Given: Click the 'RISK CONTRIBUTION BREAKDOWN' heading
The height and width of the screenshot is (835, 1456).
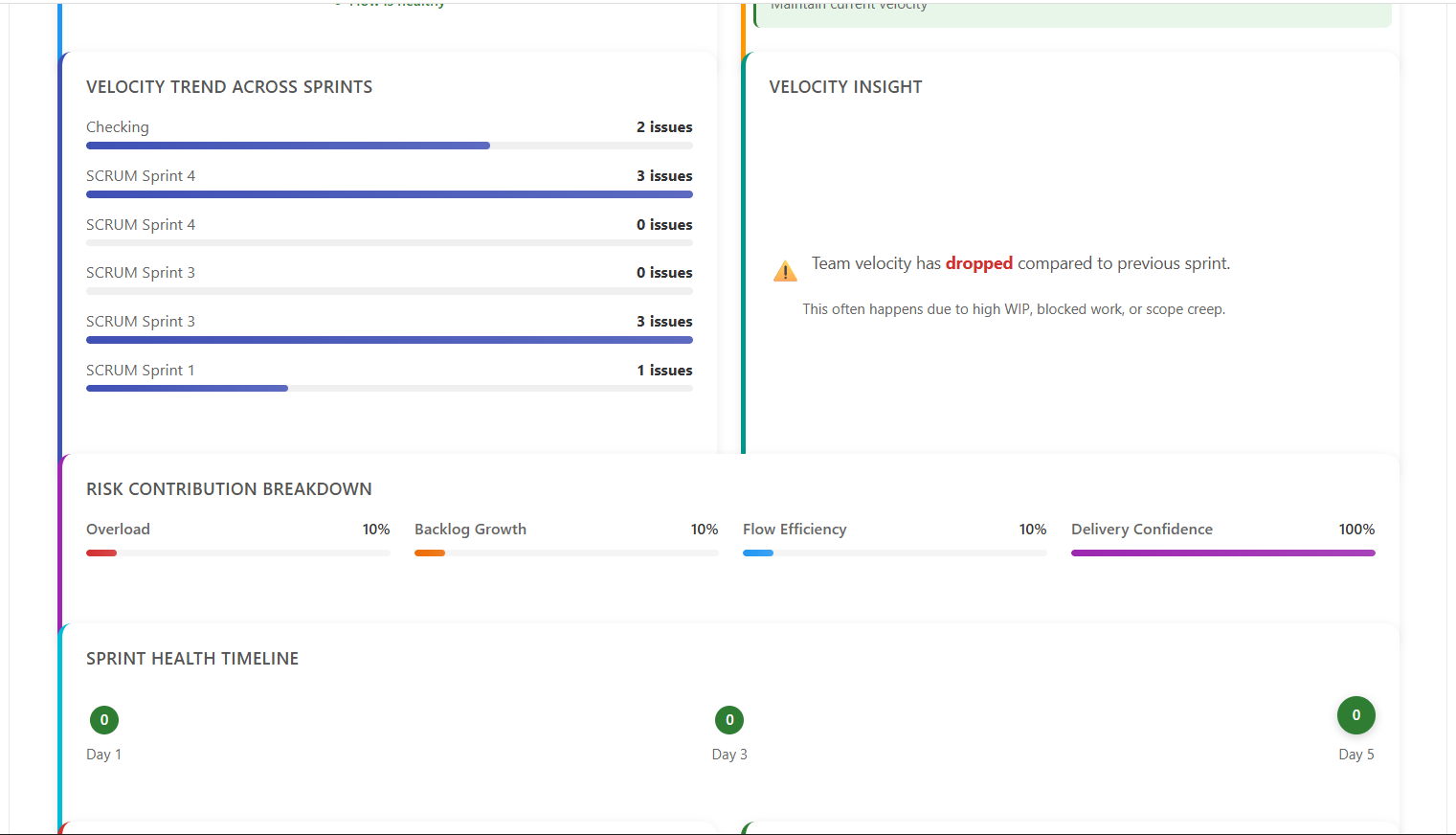Looking at the screenshot, I should (x=229, y=489).
